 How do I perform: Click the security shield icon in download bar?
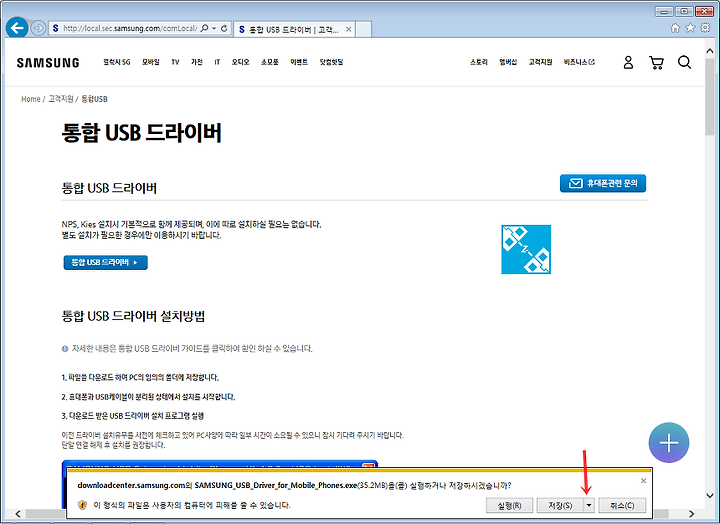click(x=82, y=505)
